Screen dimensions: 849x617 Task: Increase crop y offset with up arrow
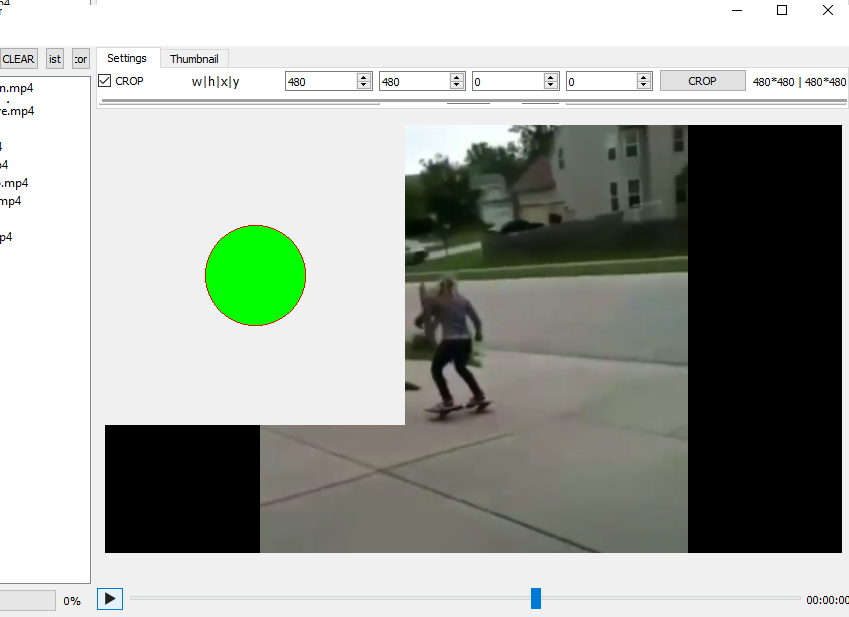(x=644, y=77)
